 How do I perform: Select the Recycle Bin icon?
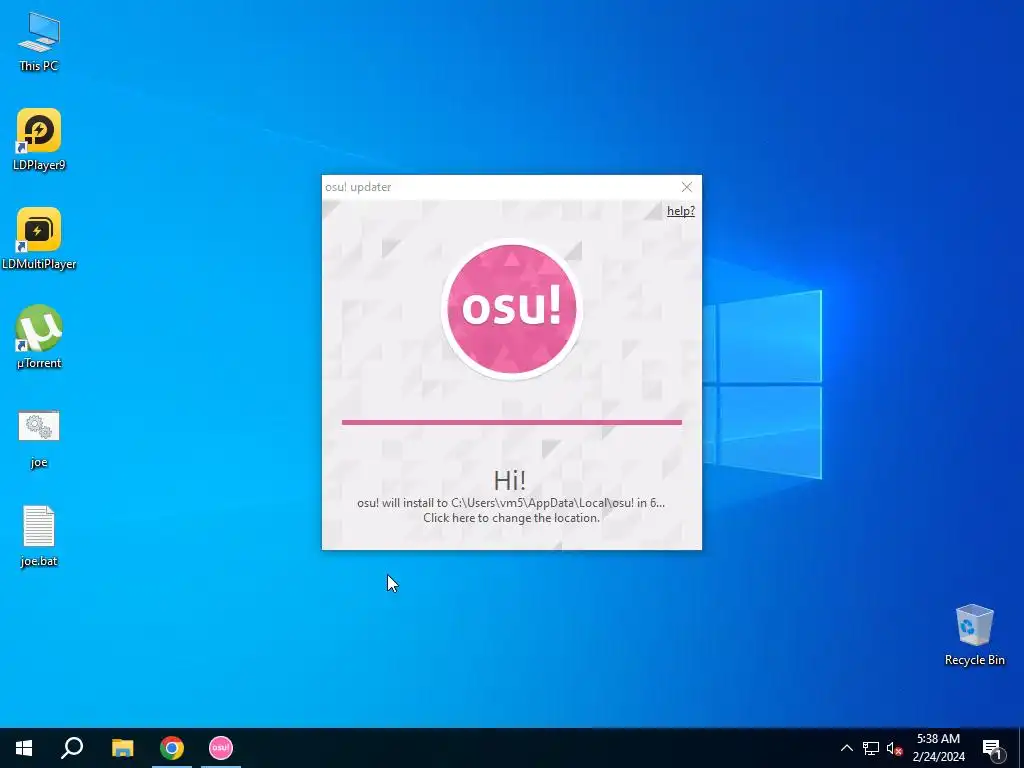coord(974,635)
